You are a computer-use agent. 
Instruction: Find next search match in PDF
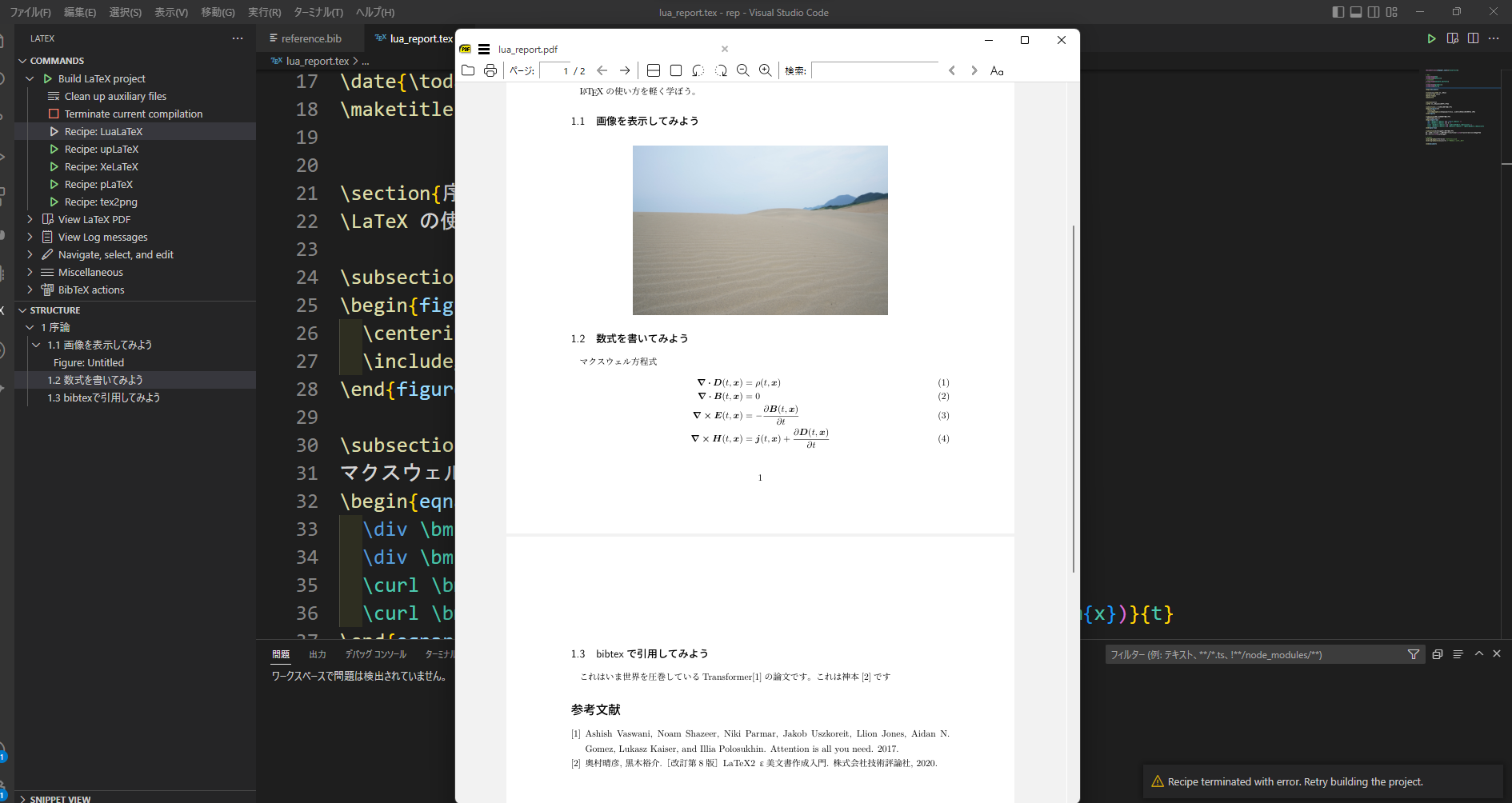click(x=974, y=70)
